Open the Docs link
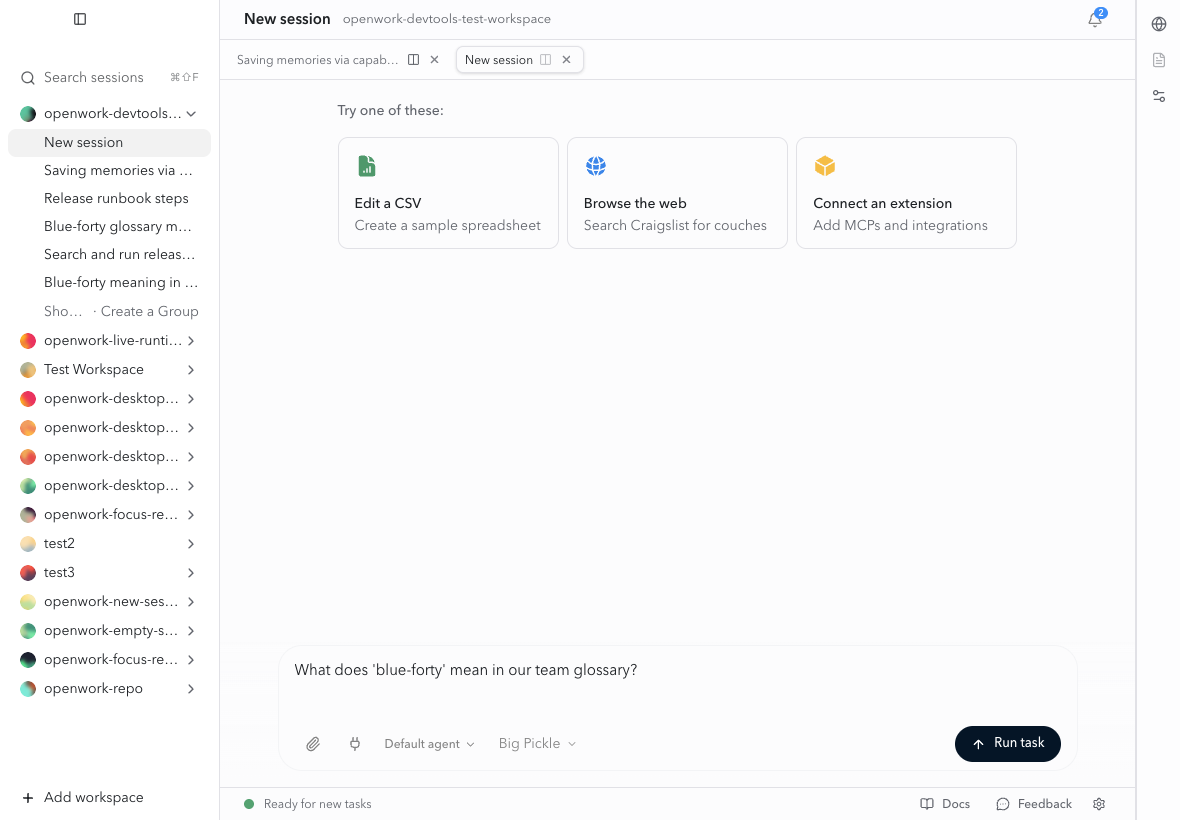 click(x=945, y=804)
